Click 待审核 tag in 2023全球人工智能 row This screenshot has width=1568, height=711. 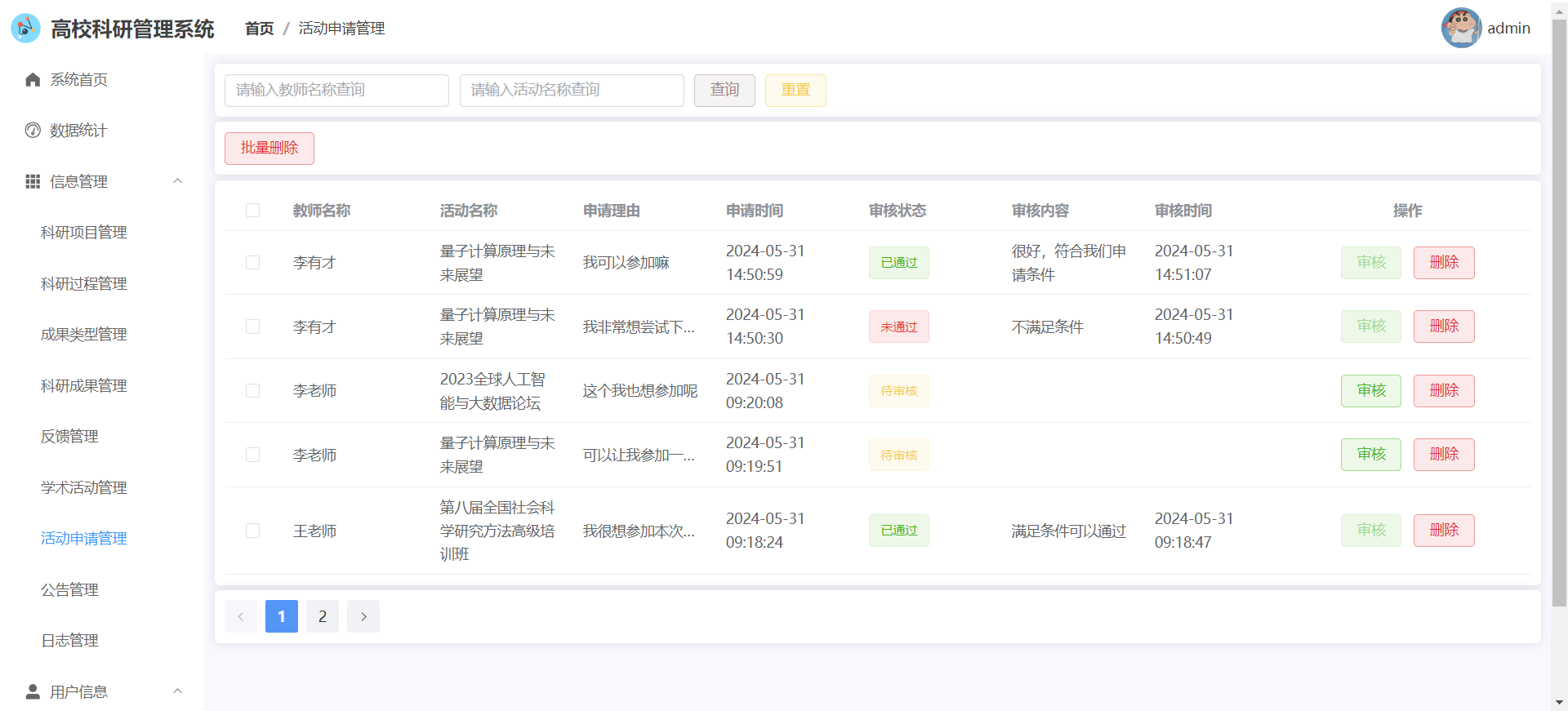point(899,391)
